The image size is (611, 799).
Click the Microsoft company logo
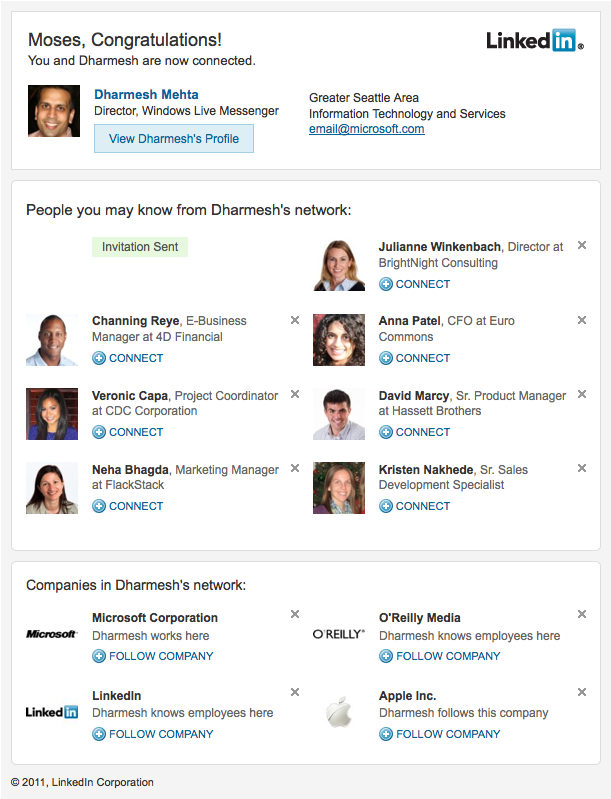click(x=52, y=634)
